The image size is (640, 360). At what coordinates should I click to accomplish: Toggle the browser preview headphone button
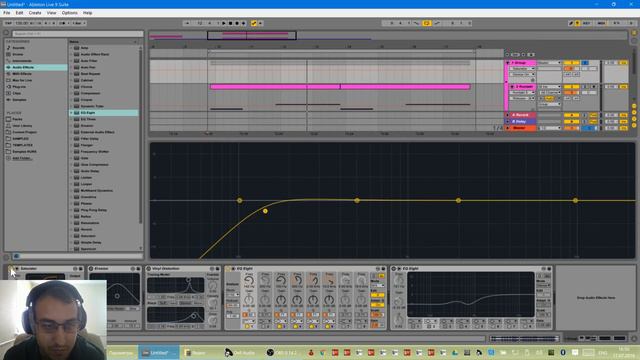pos(16,256)
